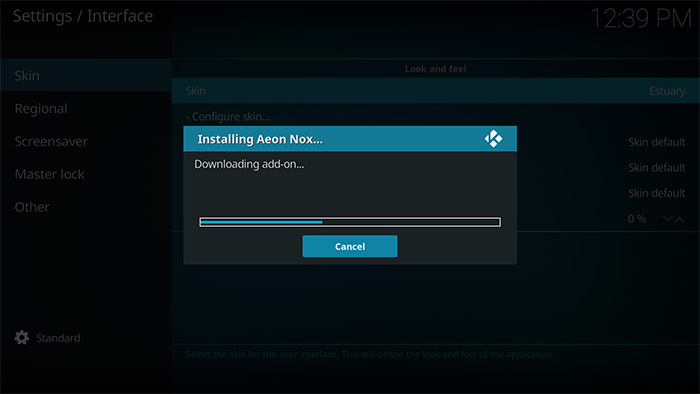Open the Regional settings category
700x394 pixels.
(85, 108)
